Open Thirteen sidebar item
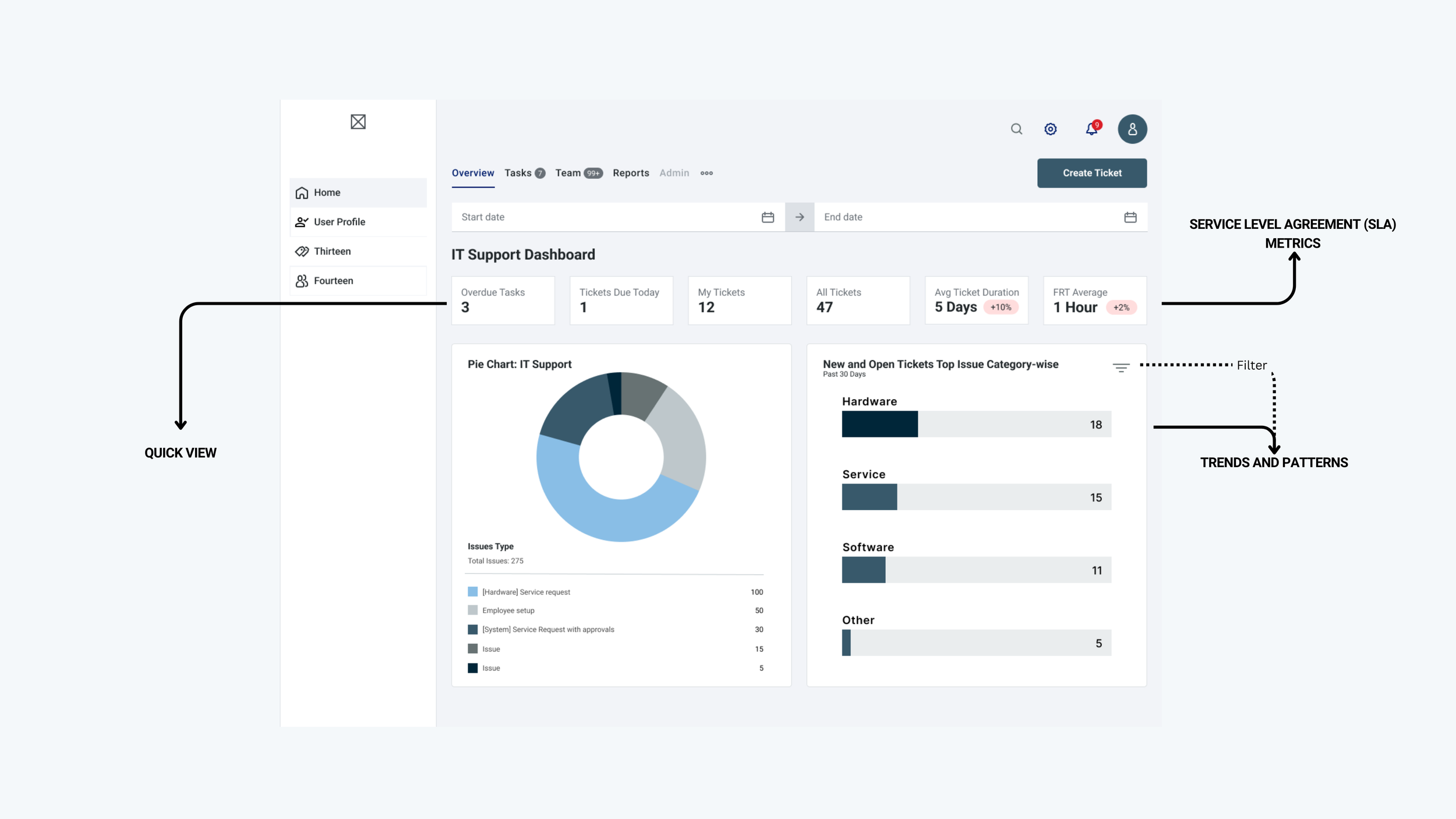Screen dimensions: 1456x819 332,251
